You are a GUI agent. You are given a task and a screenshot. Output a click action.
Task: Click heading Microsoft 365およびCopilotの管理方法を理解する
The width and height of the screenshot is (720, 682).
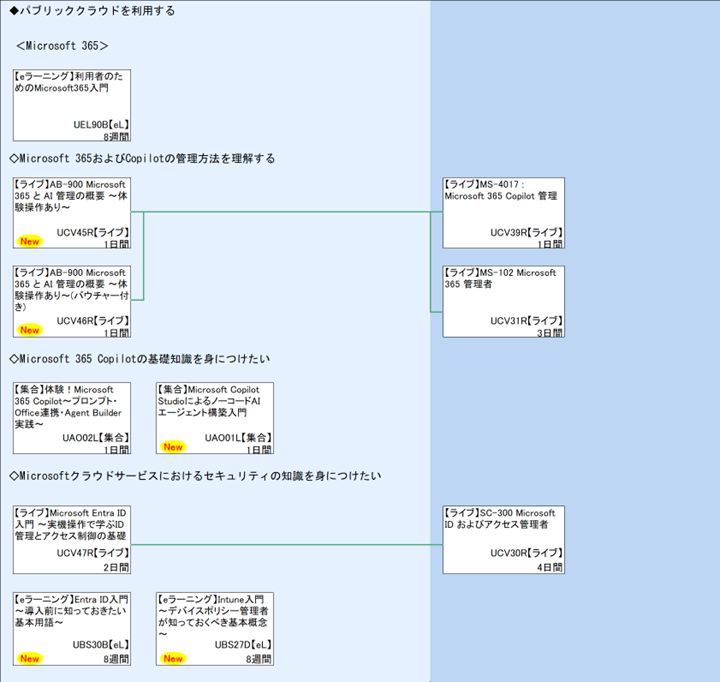coord(142,158)
